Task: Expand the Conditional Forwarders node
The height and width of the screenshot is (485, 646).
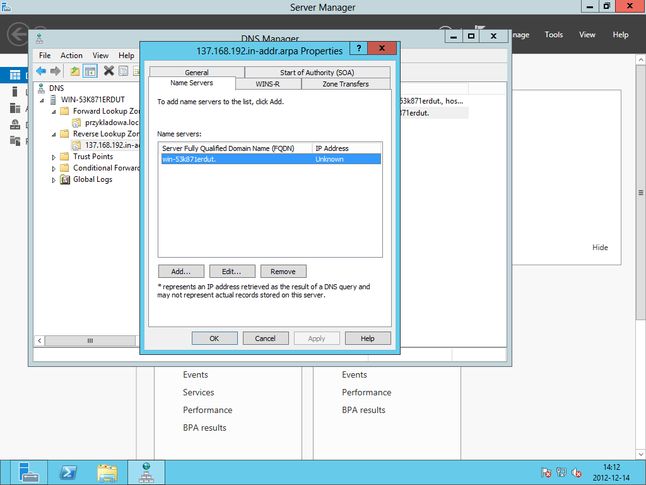Action: [x=54, y=169]
